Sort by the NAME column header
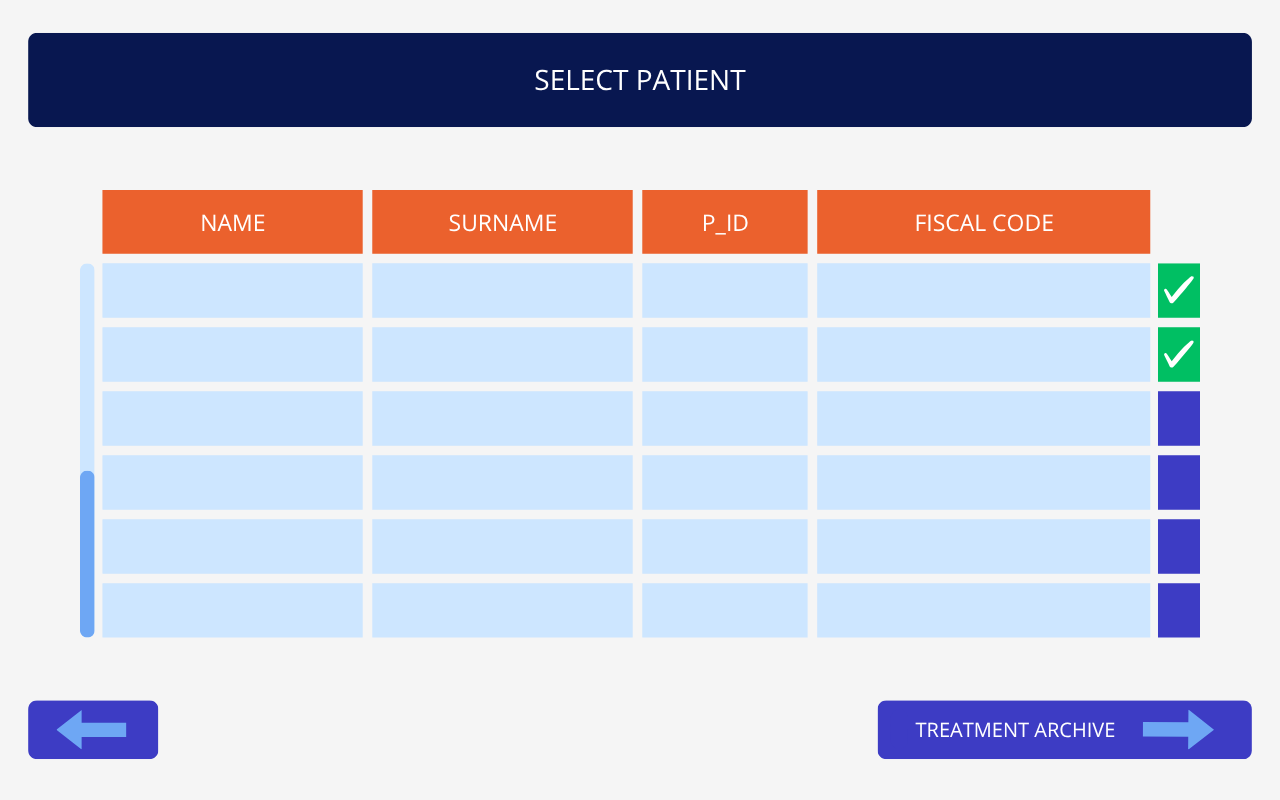Image resolution: width=1280 pixels, height=800 pixels. [x=232, y=222]
